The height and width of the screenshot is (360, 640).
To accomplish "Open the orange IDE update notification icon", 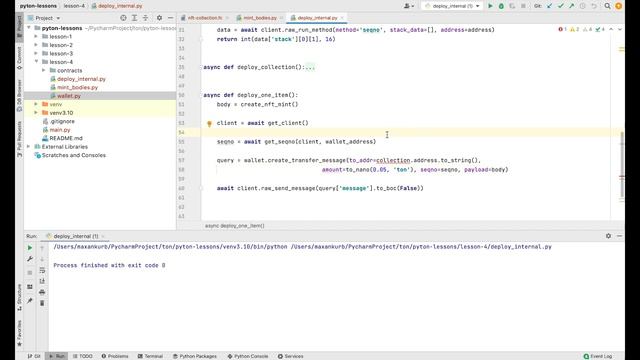I will coord(618,6).
